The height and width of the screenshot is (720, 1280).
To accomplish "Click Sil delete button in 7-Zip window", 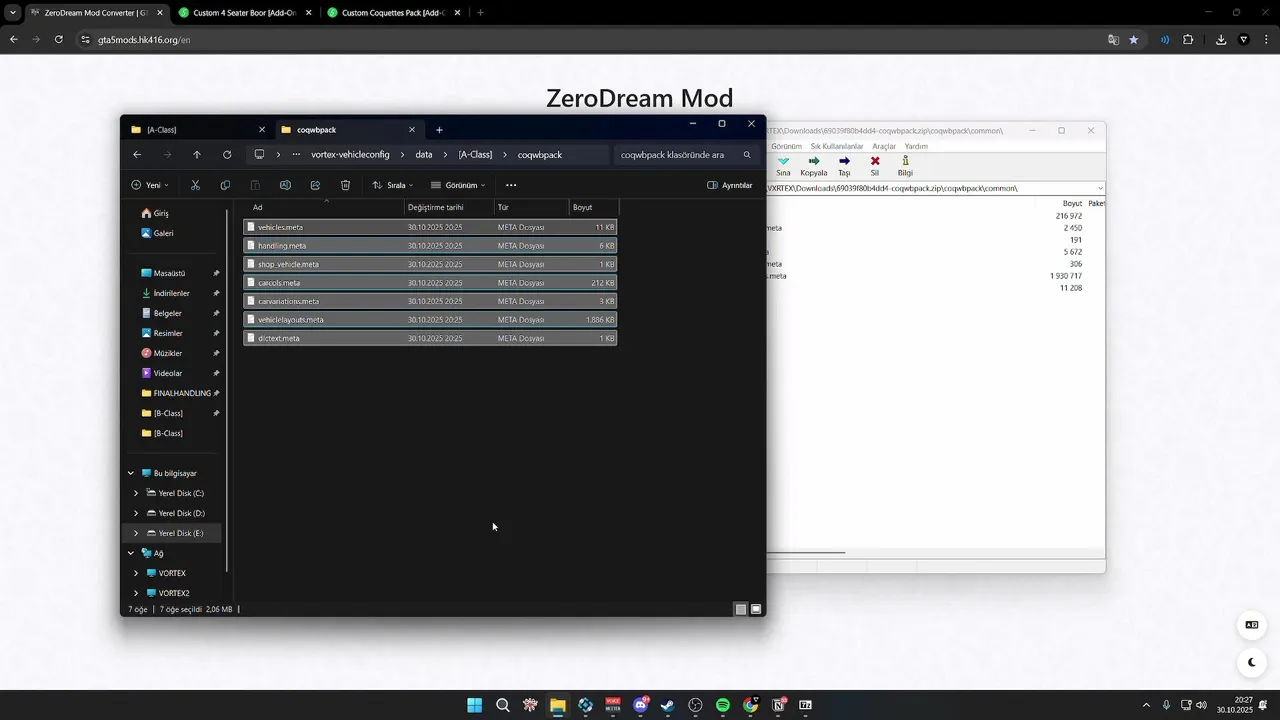I will coord(875,166).
